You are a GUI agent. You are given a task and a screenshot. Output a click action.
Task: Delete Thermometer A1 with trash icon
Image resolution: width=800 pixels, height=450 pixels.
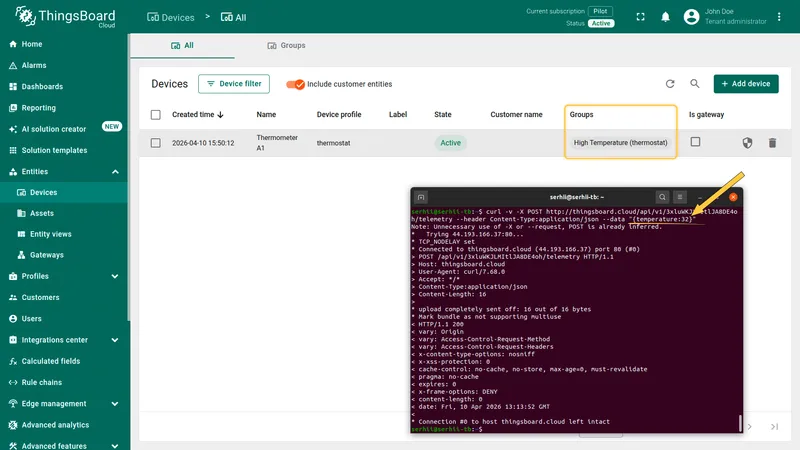click(772, 143)
